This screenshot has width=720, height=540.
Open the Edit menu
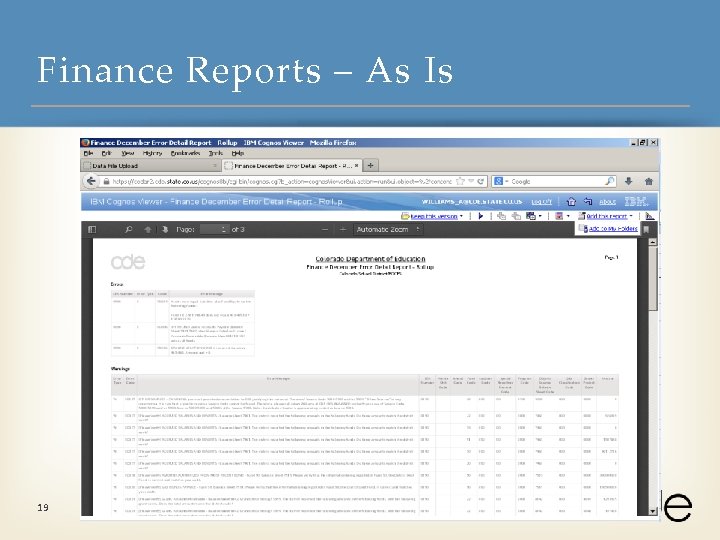pyautogui.click(x=107, y=153)
